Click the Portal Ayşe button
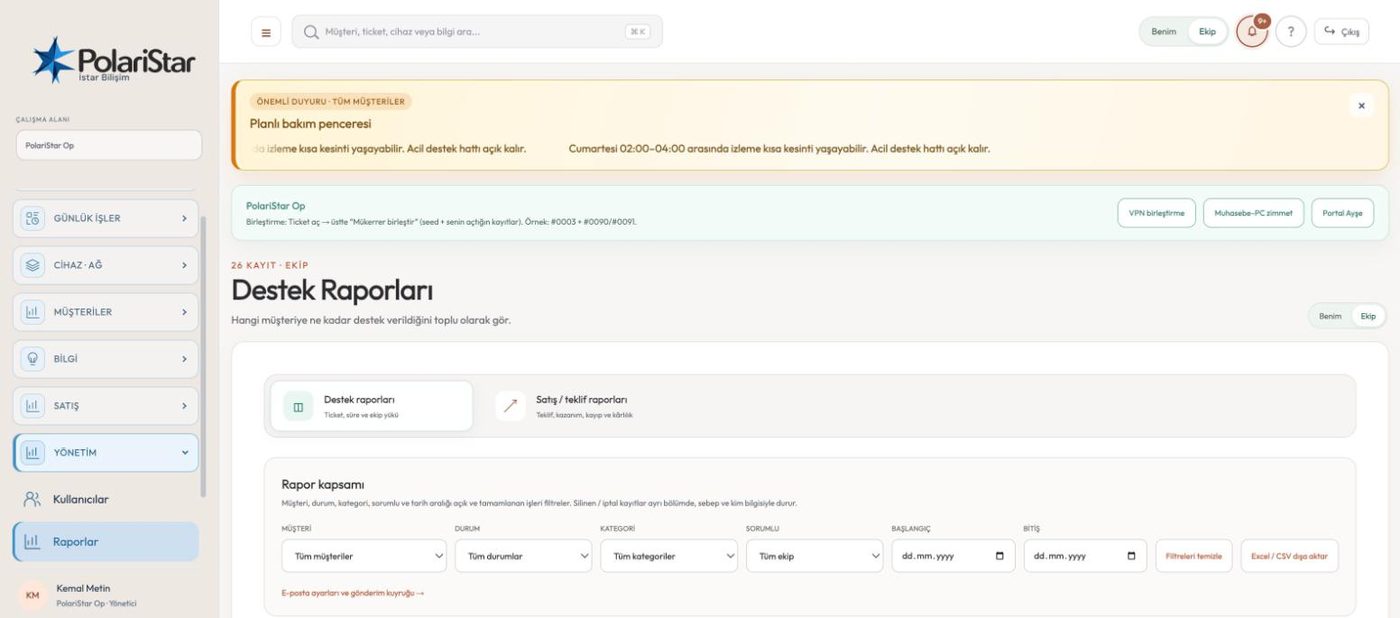The width and height of the screenshot is (1400, 618). click(1342, 213)
